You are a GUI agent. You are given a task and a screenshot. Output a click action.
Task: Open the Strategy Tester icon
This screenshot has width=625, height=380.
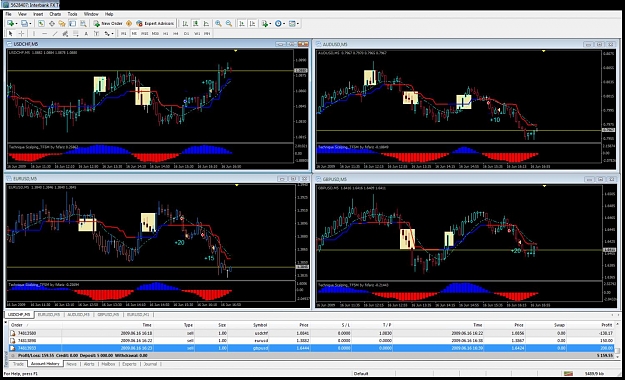[x=83, y=24]
